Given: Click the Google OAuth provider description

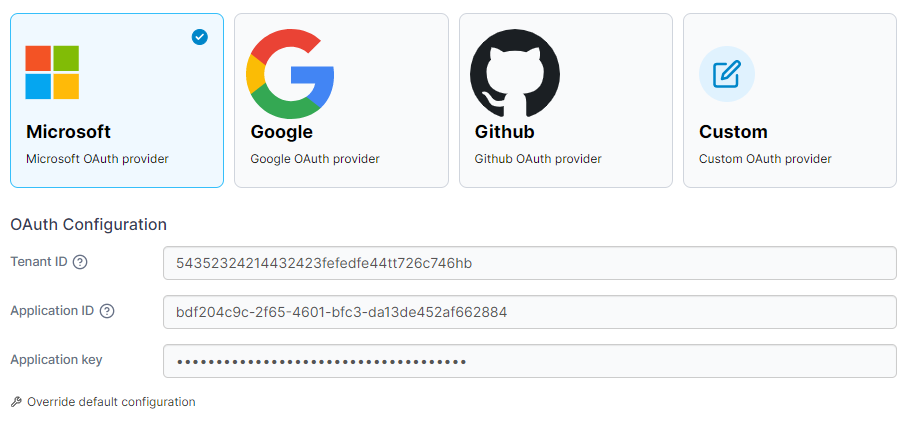Looking at the screenshot, I should coord(315,159).
